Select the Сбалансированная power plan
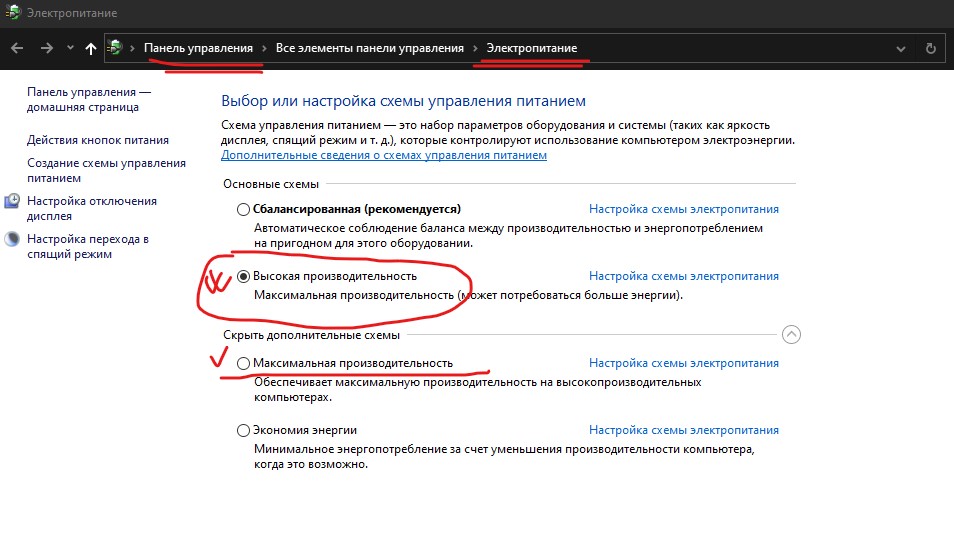Screen dimensions: 954x535 pos(243,210)
